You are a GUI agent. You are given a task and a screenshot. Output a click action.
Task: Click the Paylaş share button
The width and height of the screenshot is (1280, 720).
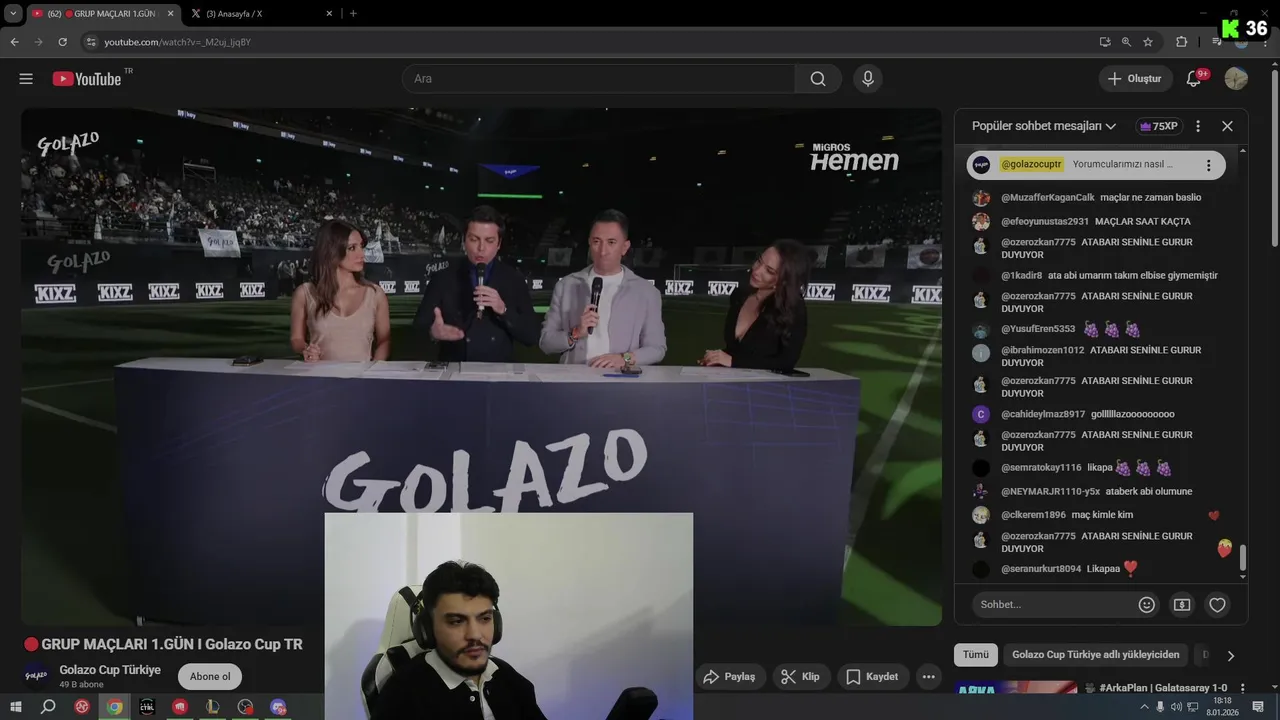click(730, 677)
